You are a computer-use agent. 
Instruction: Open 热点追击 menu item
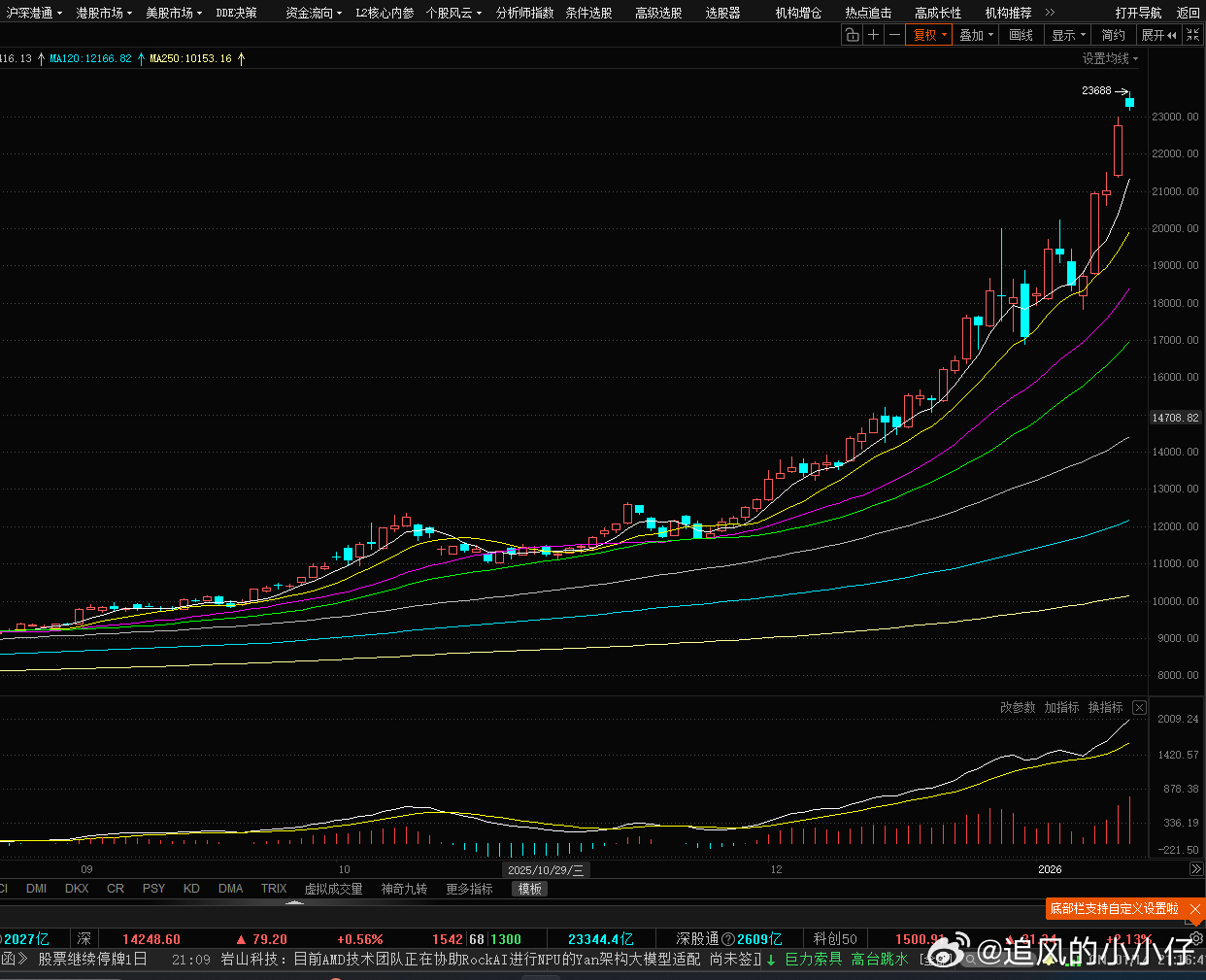coord(868,13)
